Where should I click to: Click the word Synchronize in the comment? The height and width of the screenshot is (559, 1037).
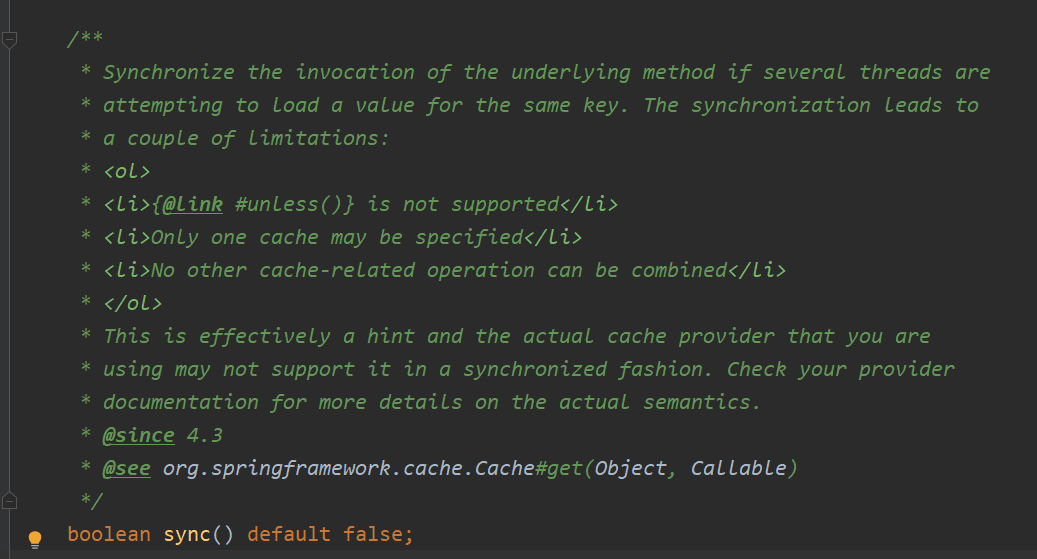click(169, 72)
